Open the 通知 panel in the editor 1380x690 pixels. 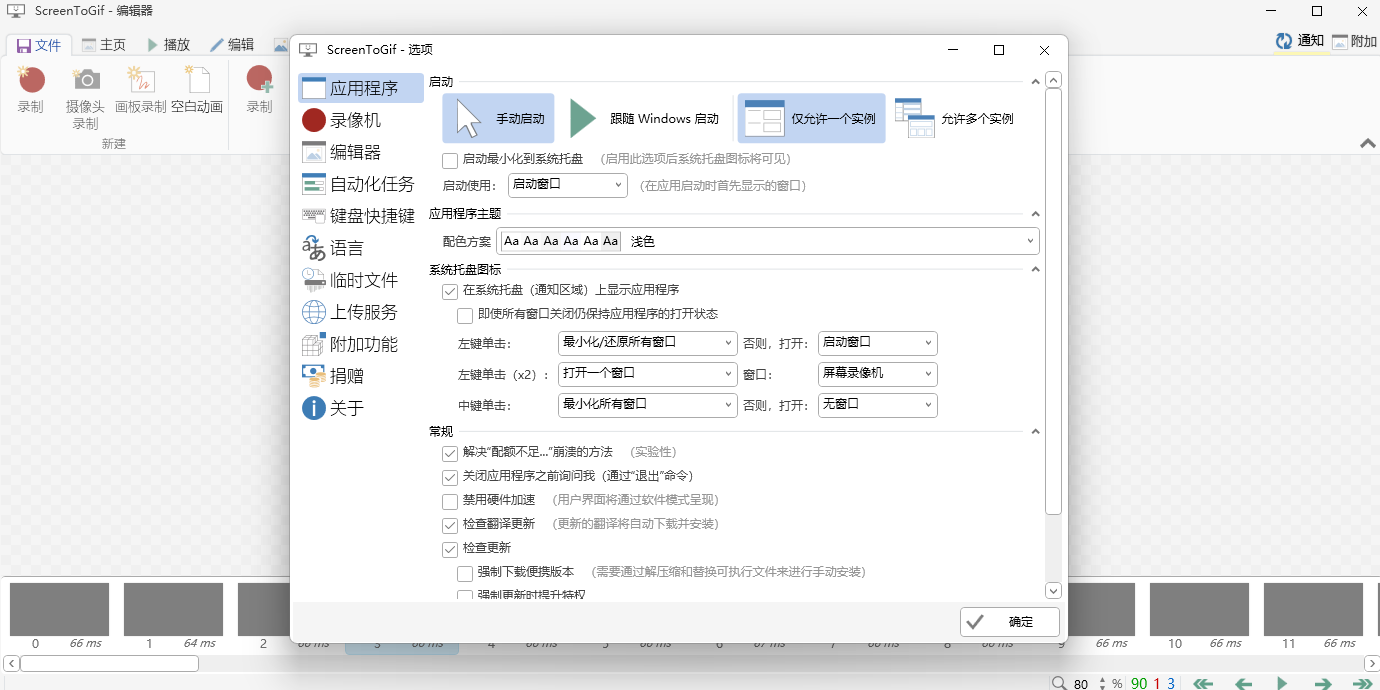[x=1300, y=41]
